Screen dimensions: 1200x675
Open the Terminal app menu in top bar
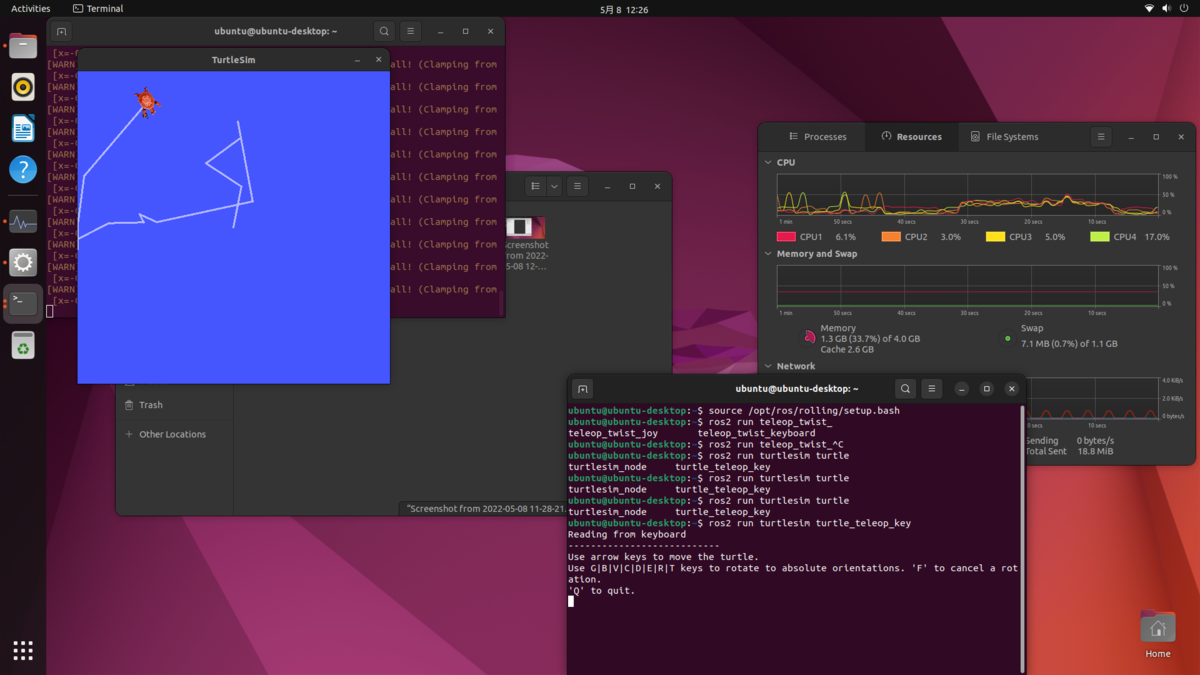(x=98, y=9)
